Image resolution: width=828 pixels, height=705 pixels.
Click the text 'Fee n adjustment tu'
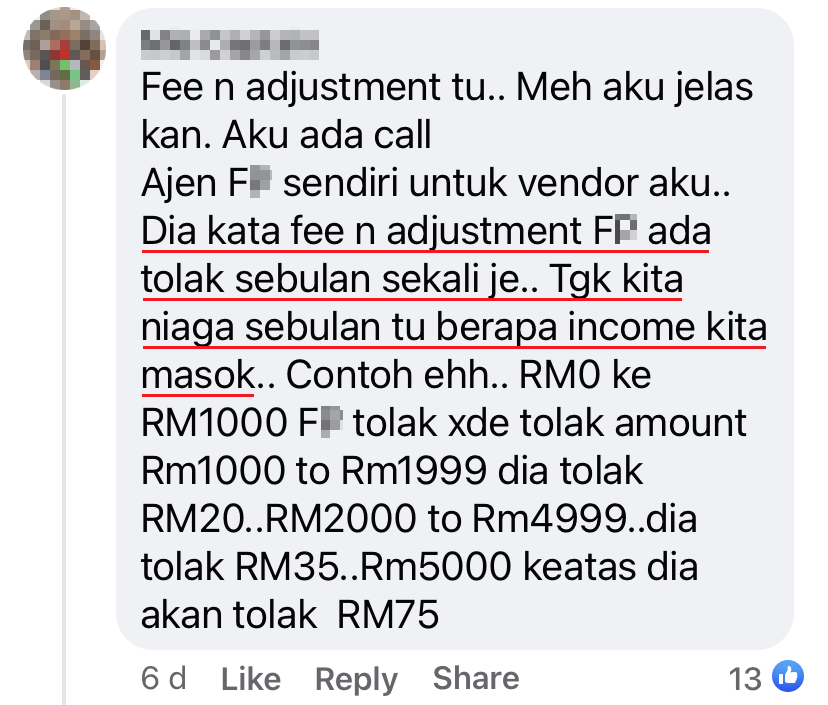tap(314, 87)
